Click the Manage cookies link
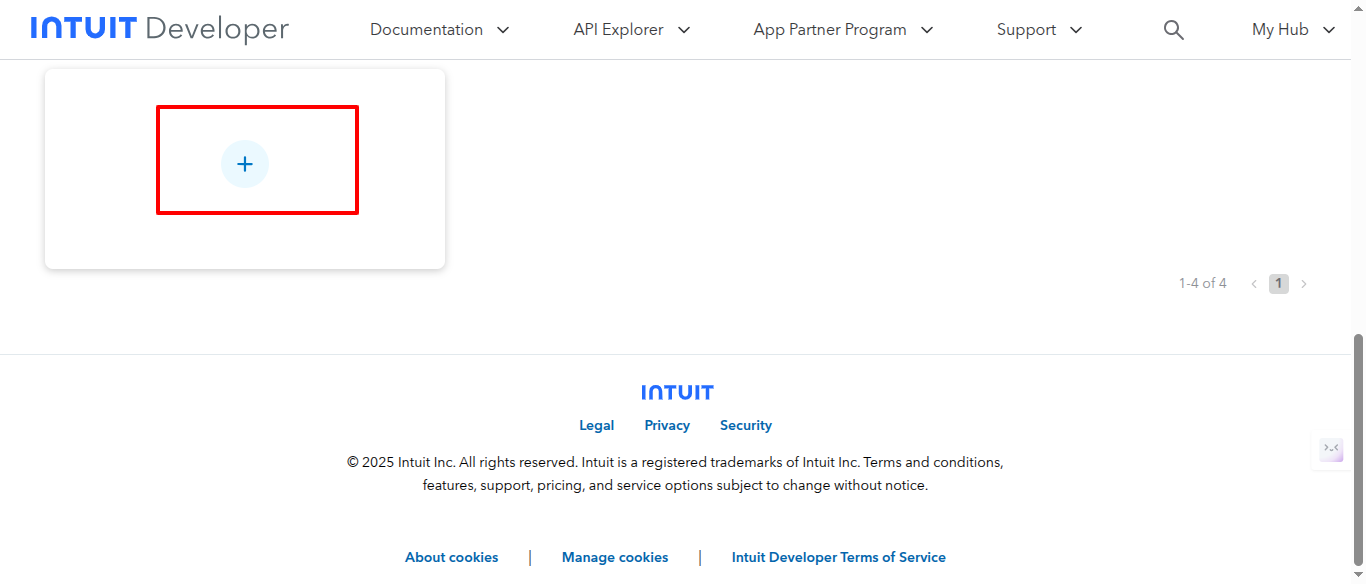Viewport: 1366px width, 584px height. point(615,557)
